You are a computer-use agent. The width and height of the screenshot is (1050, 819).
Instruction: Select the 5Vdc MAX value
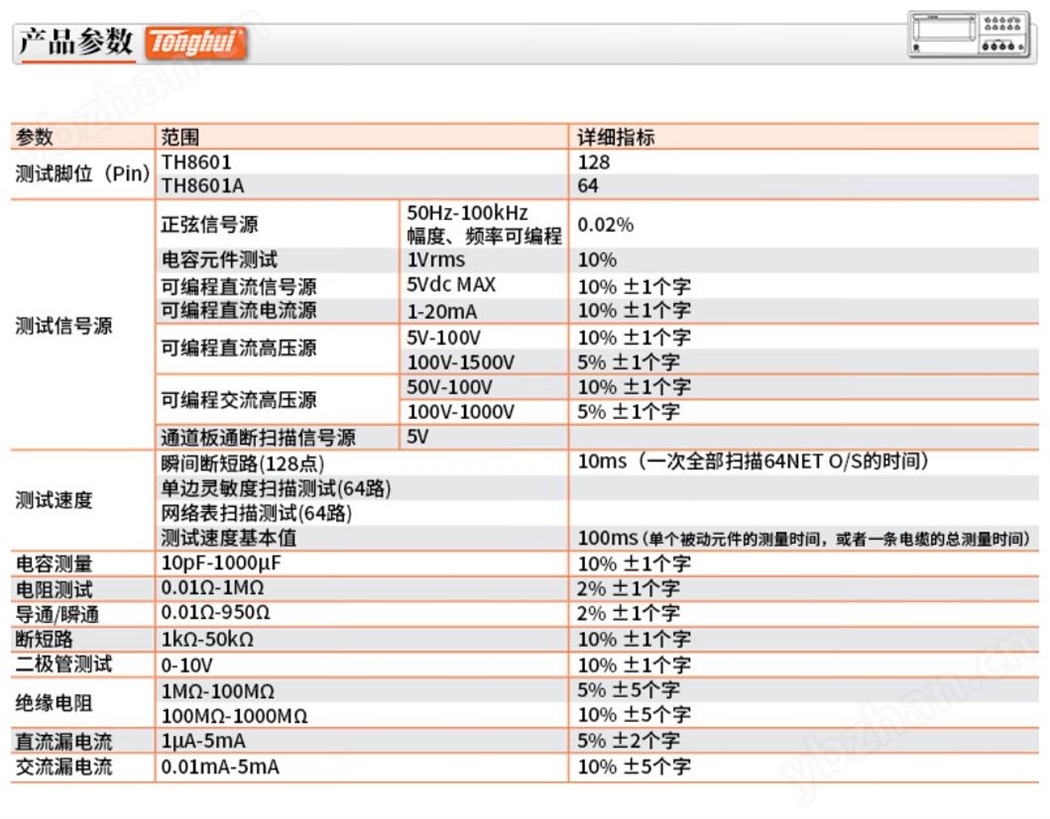(x=451, y=285)
